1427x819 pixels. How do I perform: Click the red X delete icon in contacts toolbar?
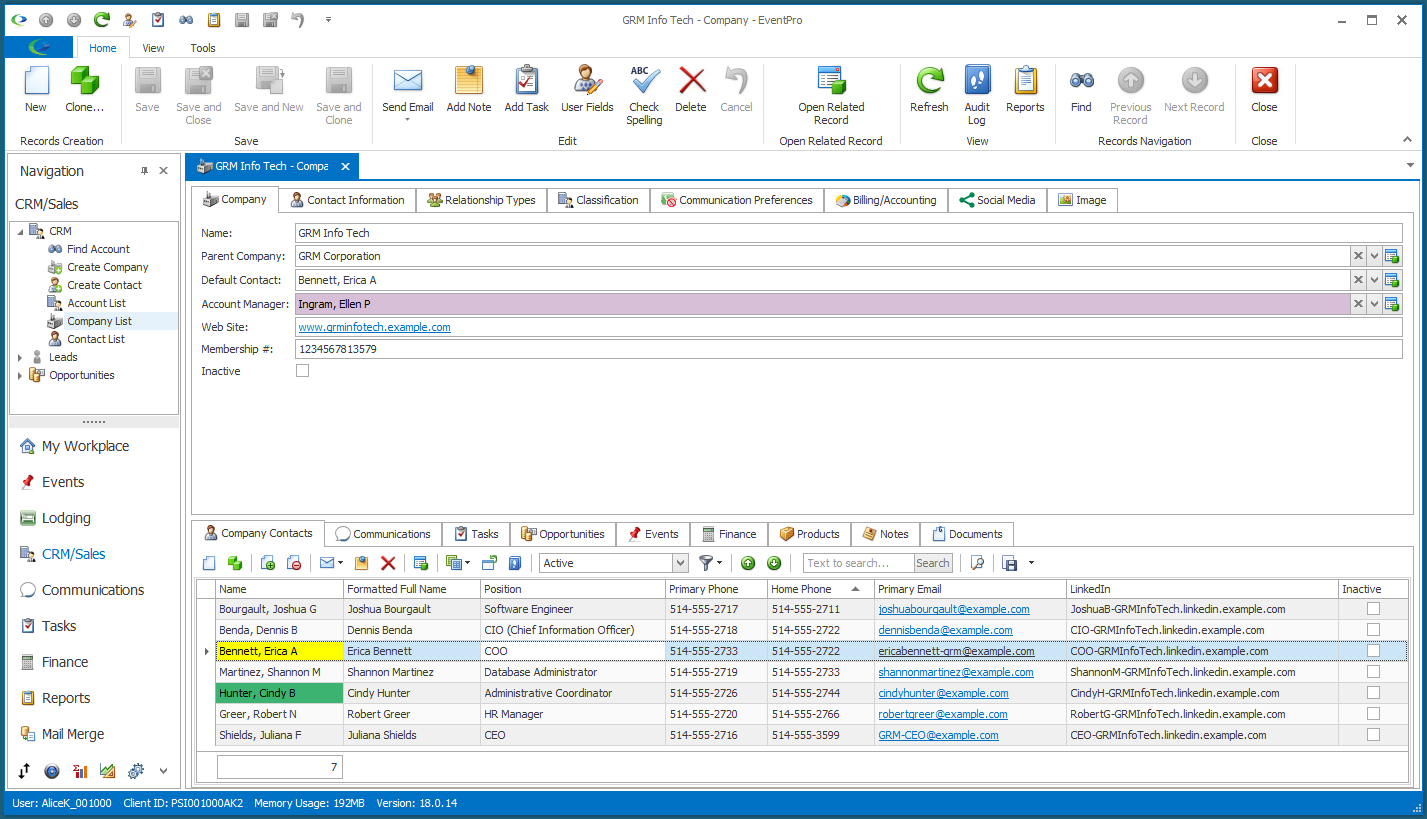pos(388,563)
